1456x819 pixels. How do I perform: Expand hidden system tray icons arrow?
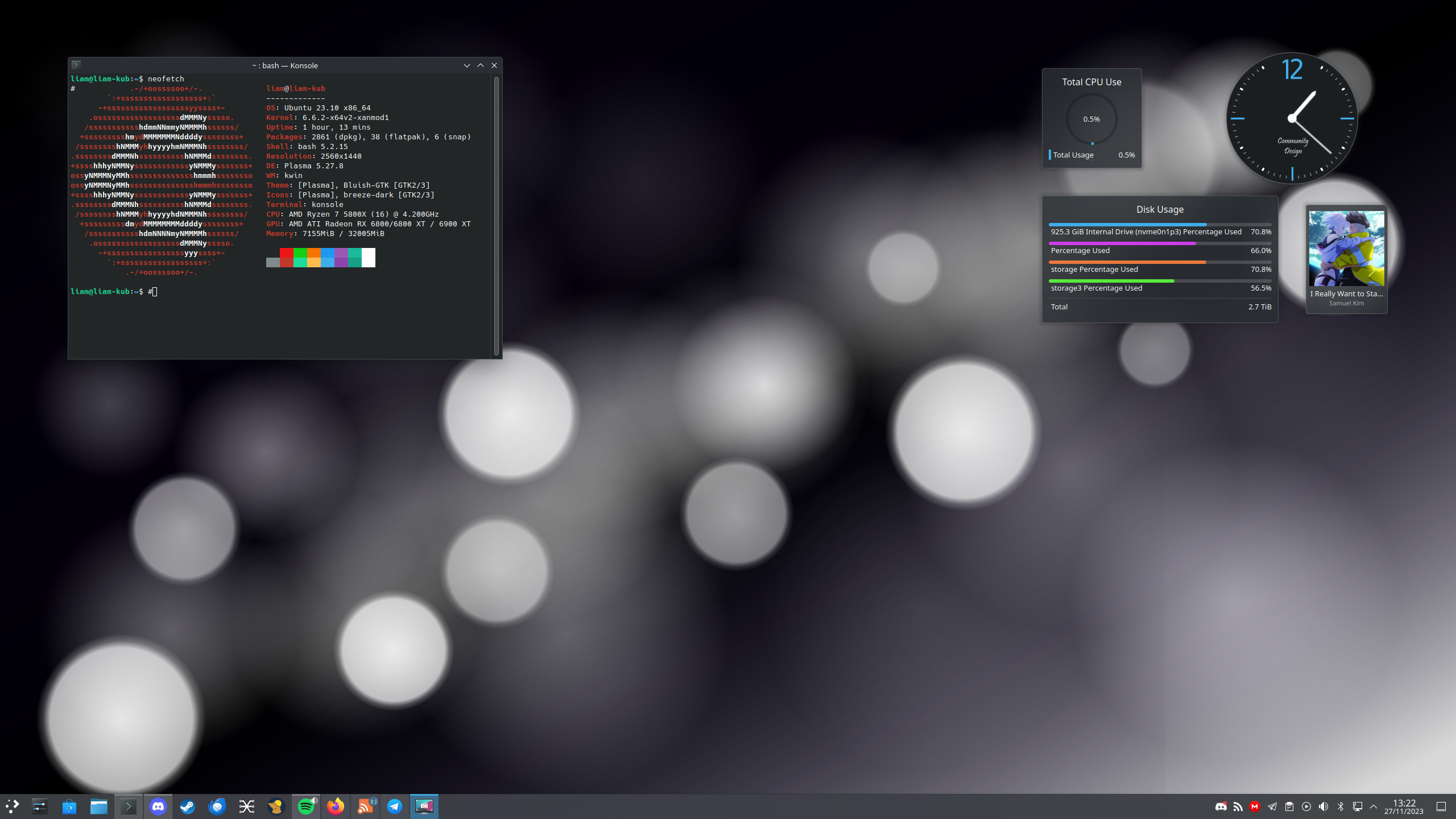point(1374,806)
